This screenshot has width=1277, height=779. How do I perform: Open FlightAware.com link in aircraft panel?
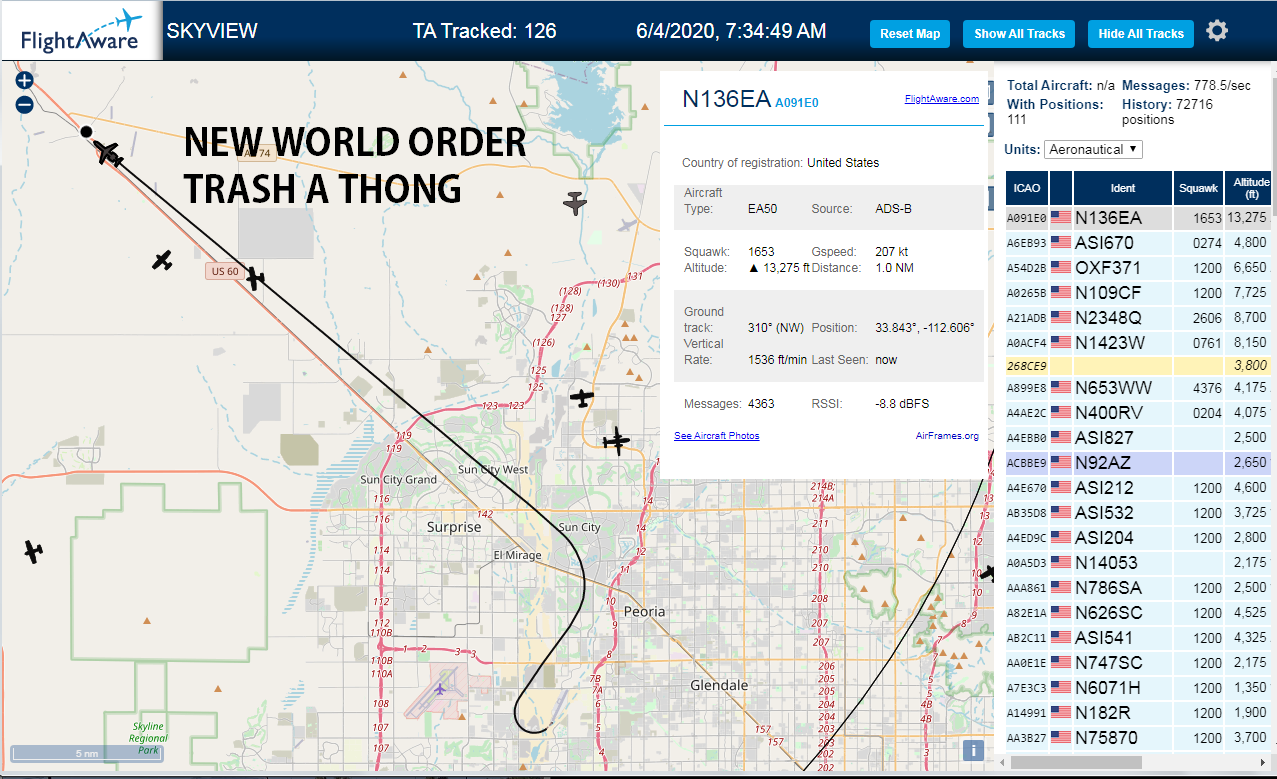(x=942, y=99)
